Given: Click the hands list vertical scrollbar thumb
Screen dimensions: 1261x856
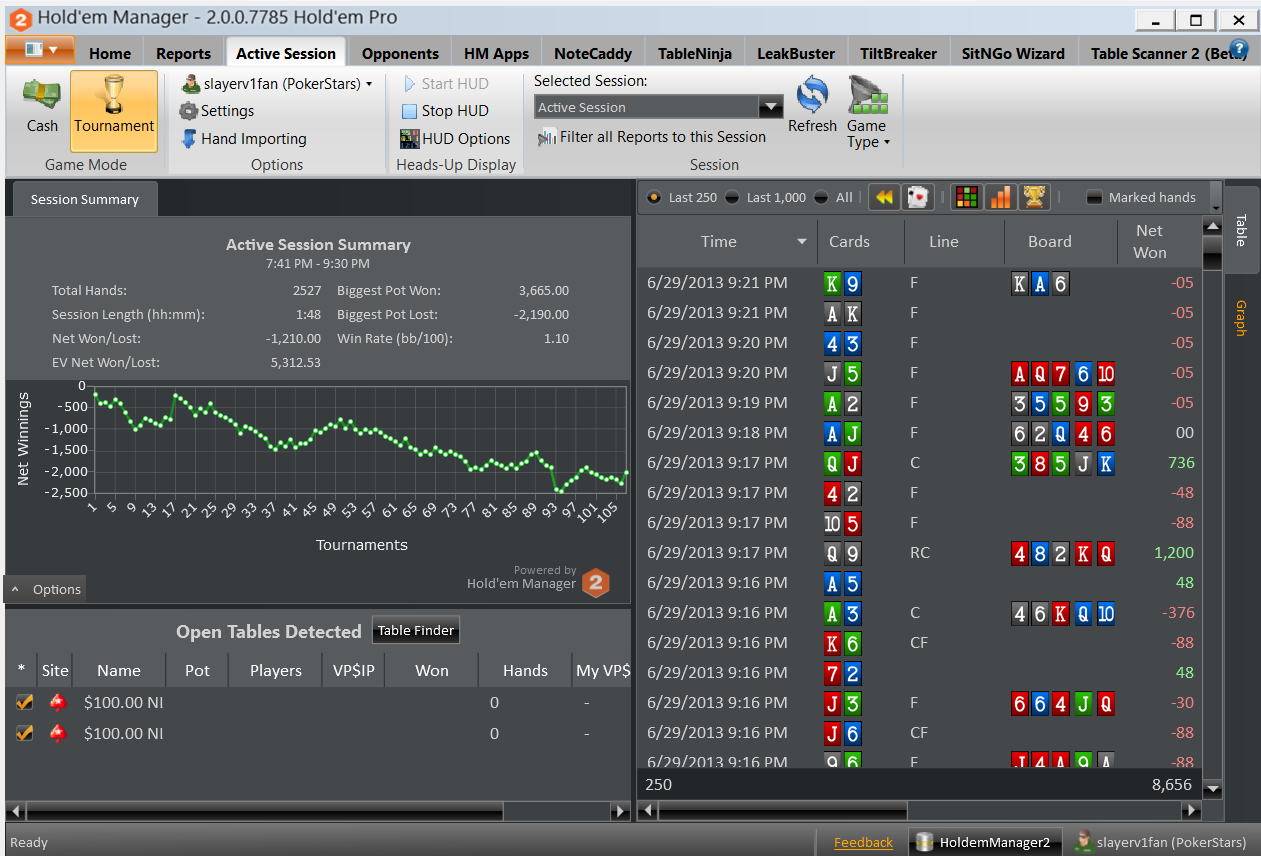Looking at the screenshot, I should tap(1212, 254).
